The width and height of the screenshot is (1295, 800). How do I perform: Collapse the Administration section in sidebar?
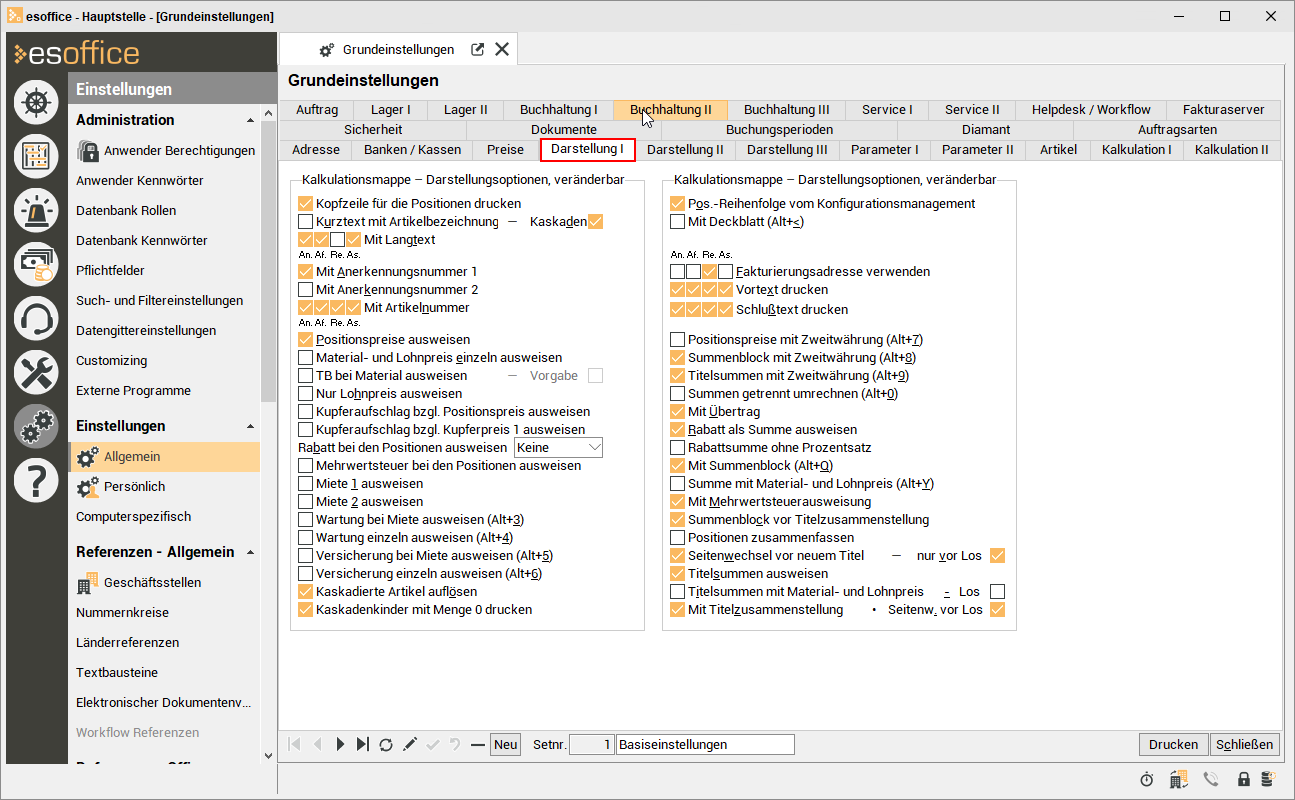(x=250, y=120)
